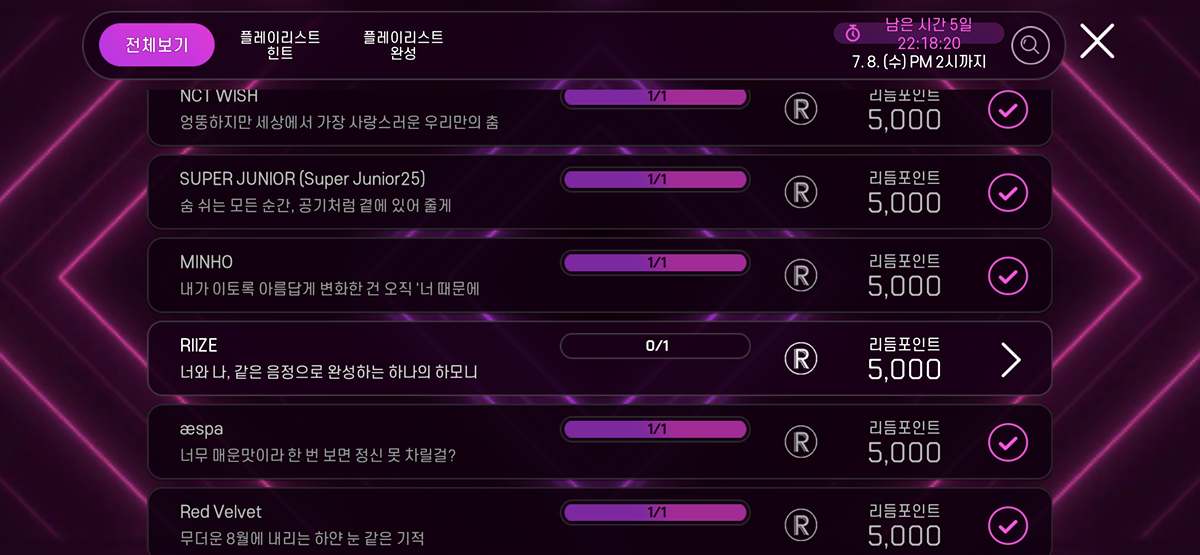Viewport: 1200px width, 555px height.
Task: Toggle the completed checkmark for SUPER JUNIOR
Action: [1008, 191]
